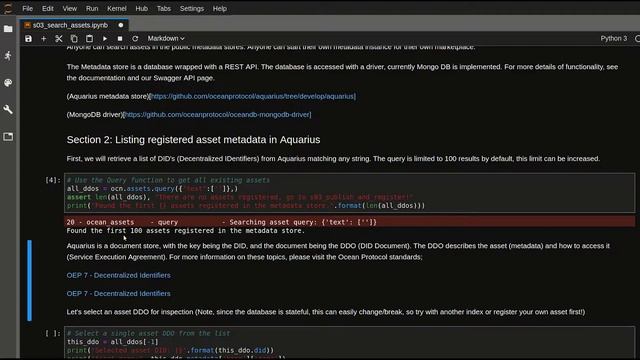The height and width of the screenshot is (360, 640).
Task: Cut selected cell with scissors icon
Action: pos(59,38)
